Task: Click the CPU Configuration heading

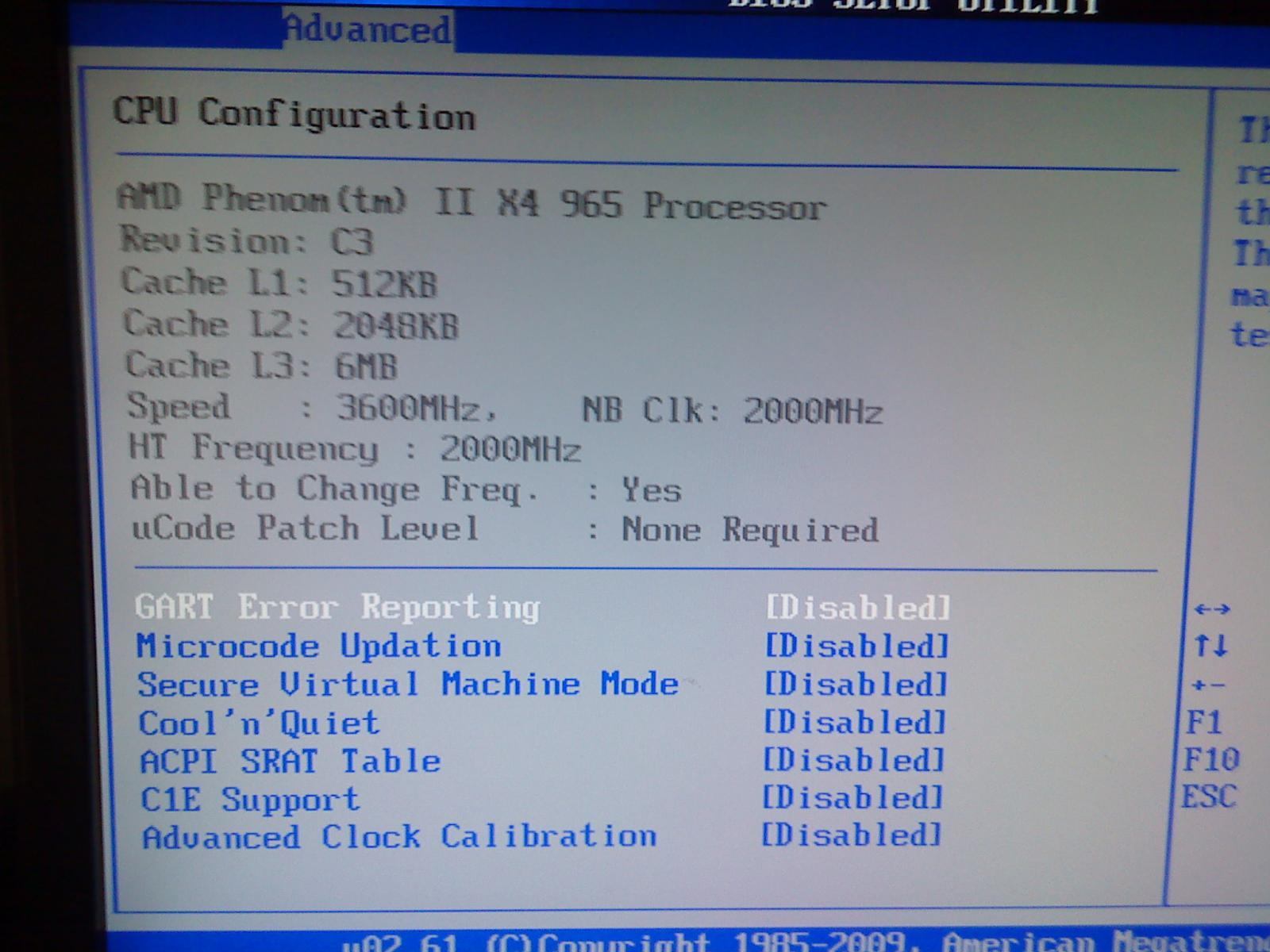Action: [x=294, y=113]
